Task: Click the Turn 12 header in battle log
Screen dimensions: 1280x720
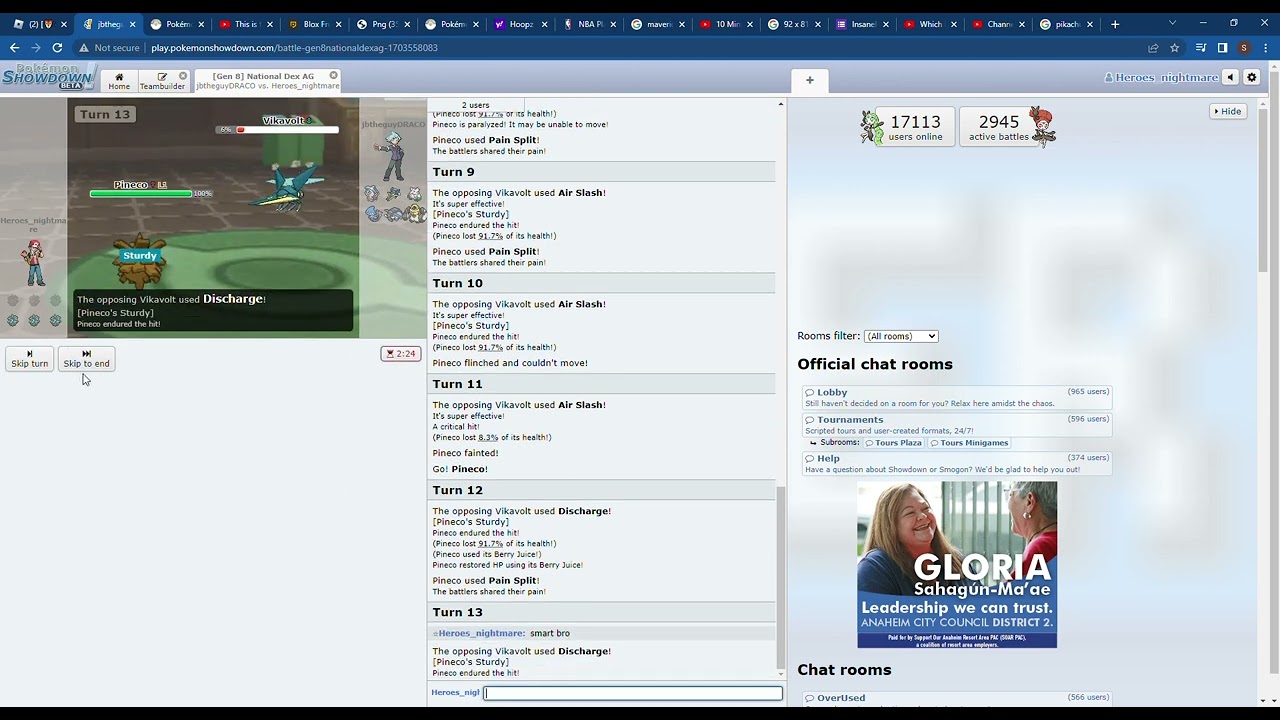Action: pyautogui.click(x=603, y=490)
